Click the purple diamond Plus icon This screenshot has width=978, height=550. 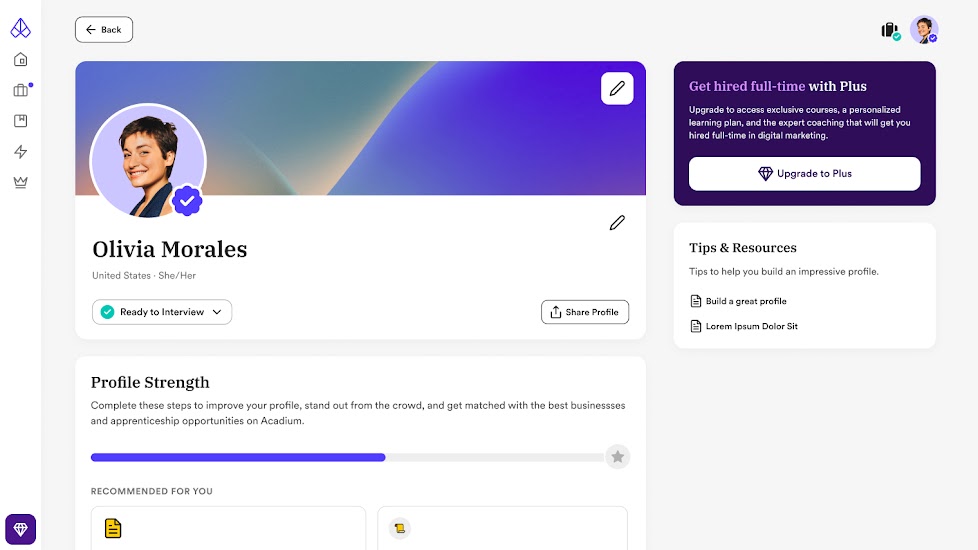pos(20,529)
